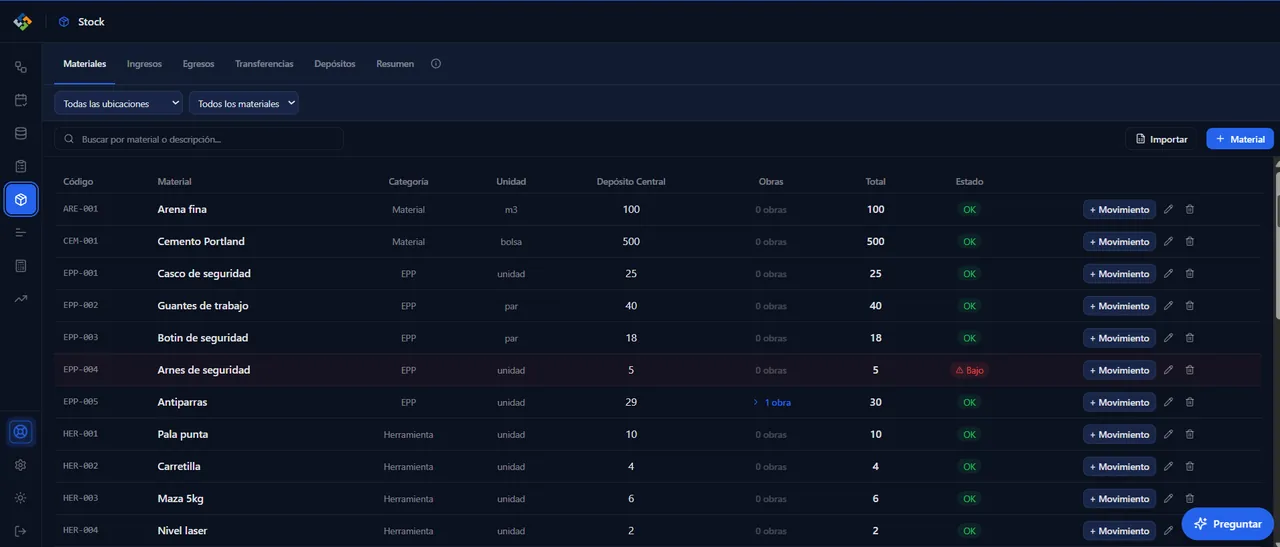This screenshot has width=1280, height=547.
Task: Click + Movimiento for Arnes de seguridad
Action: pos(1119,370)
